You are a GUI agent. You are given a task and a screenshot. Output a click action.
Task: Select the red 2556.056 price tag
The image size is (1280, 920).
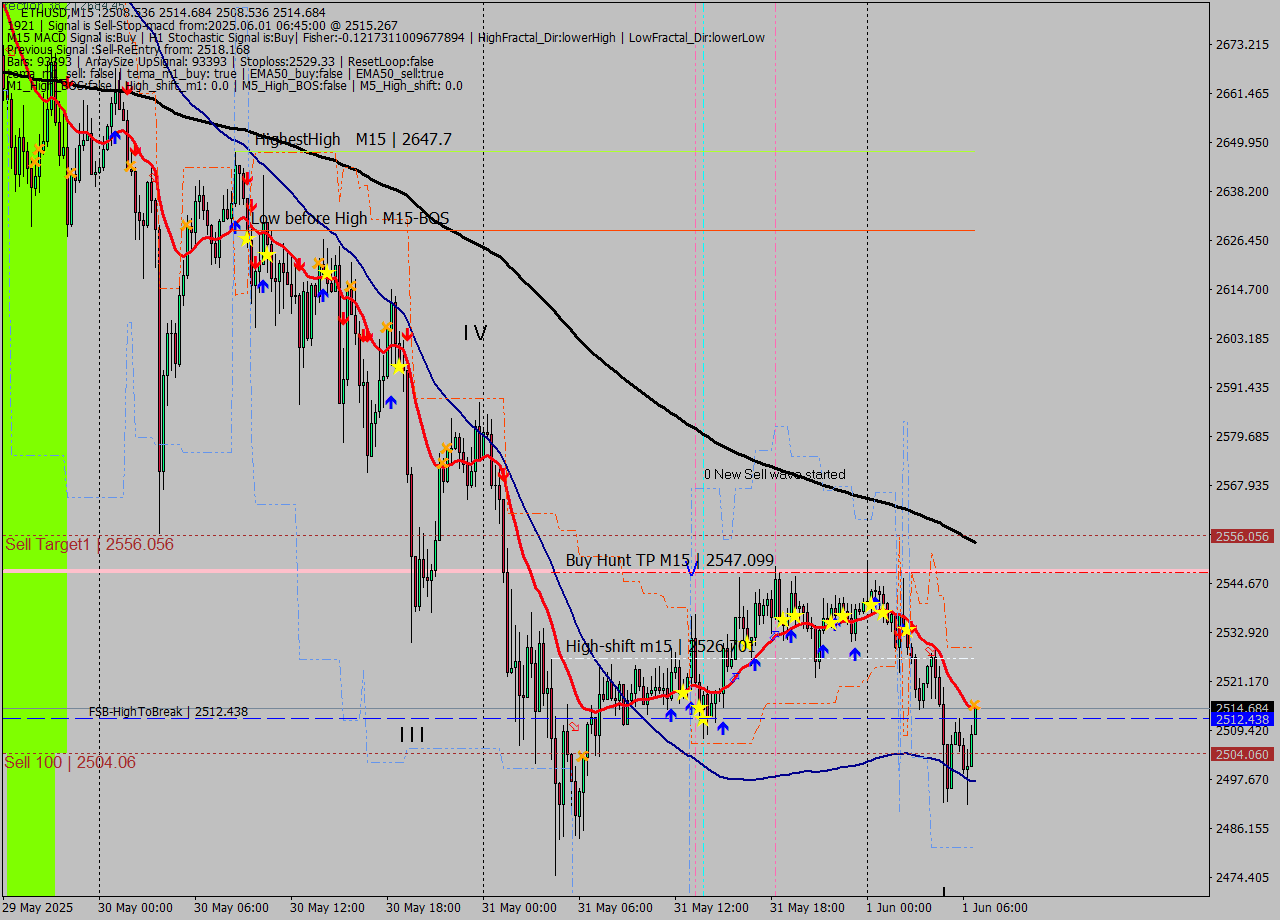pyautogui.click(x=1242, y=536)
